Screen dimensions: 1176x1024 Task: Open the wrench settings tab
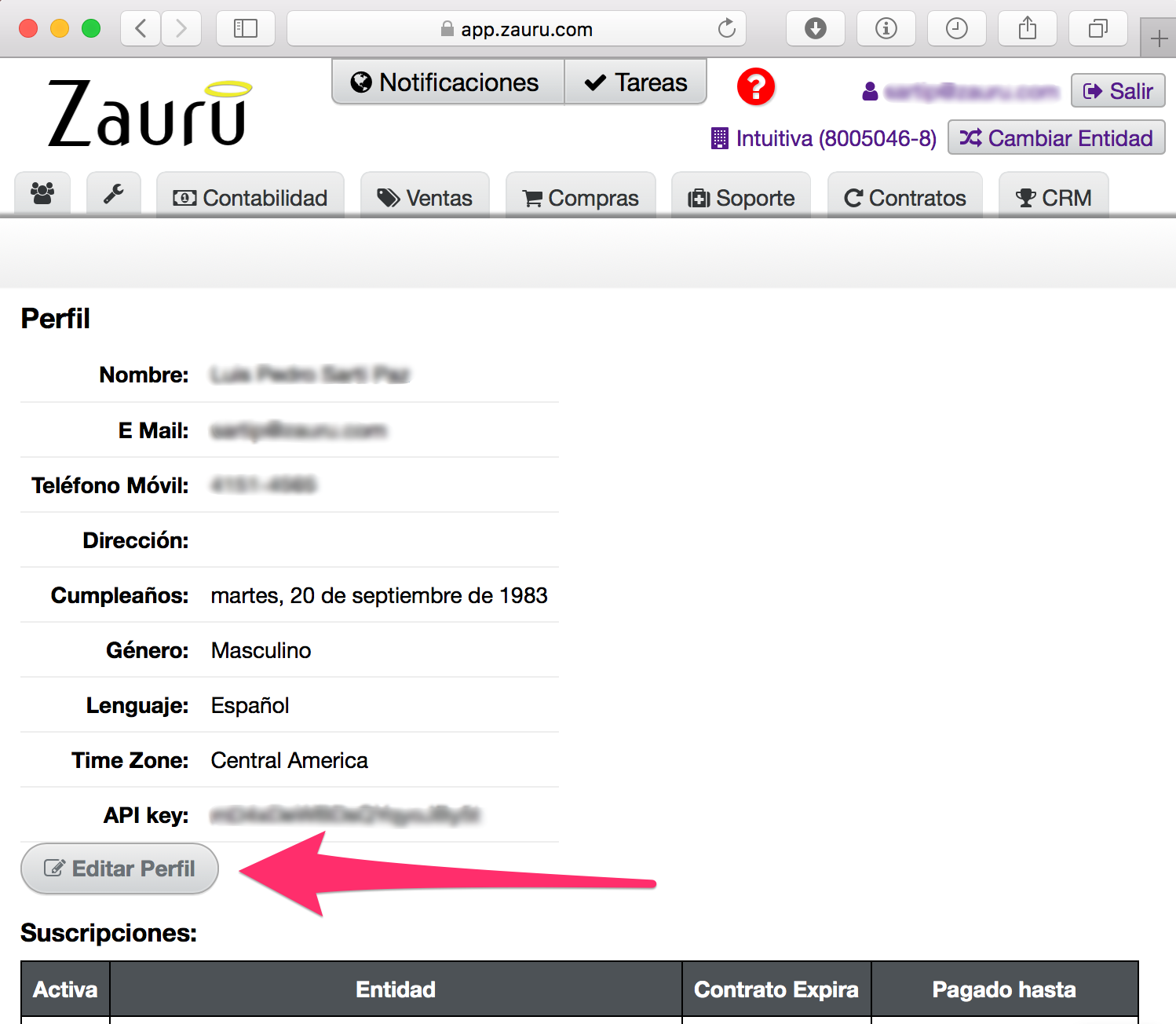114,193
